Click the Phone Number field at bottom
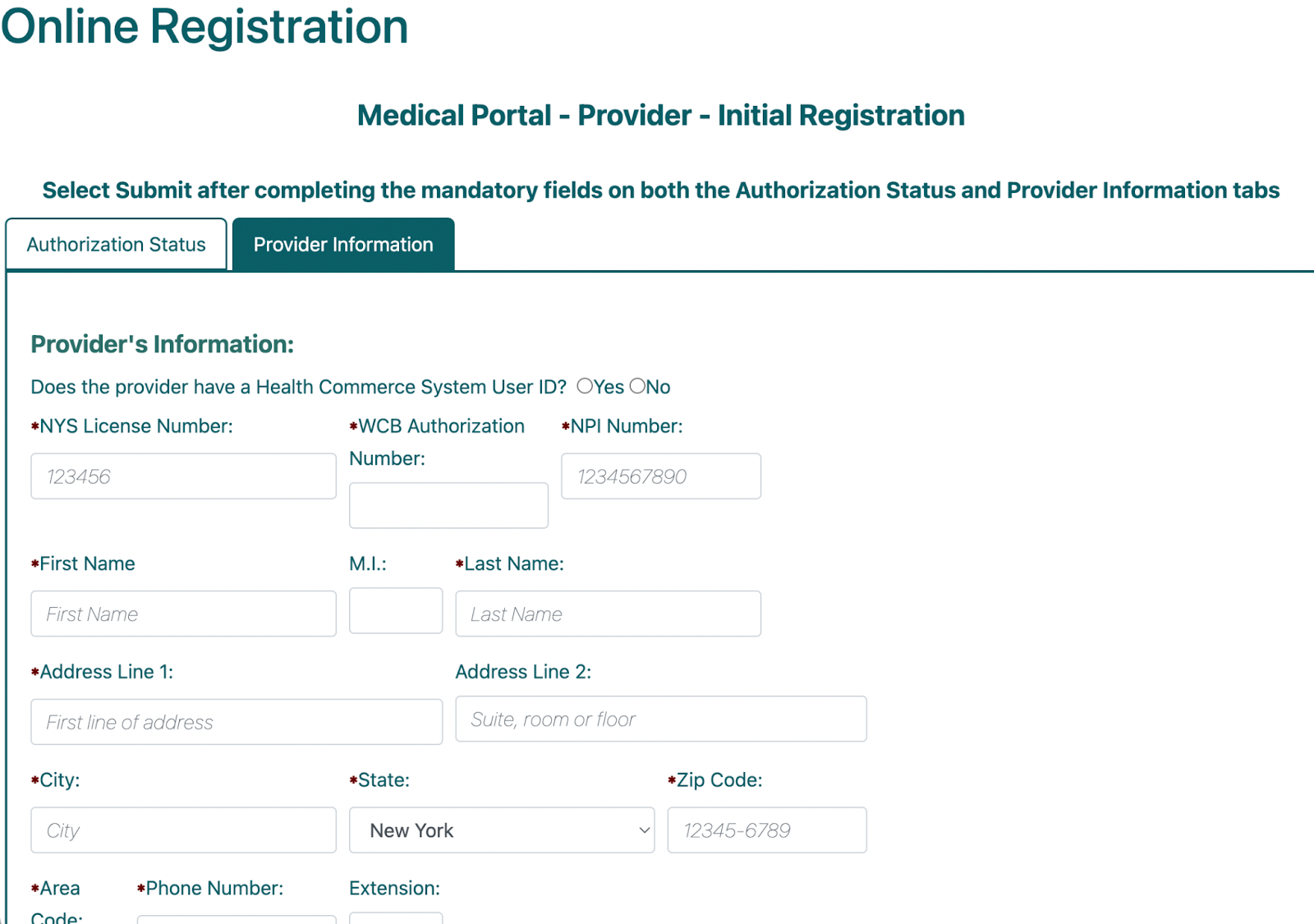 pyautogui.click(x=237, y=919)
